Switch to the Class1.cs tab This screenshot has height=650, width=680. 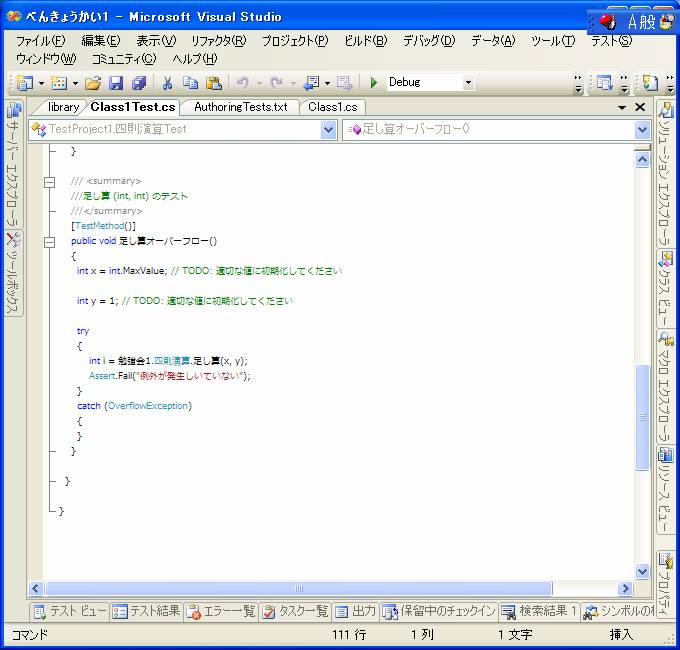point(332,107)
